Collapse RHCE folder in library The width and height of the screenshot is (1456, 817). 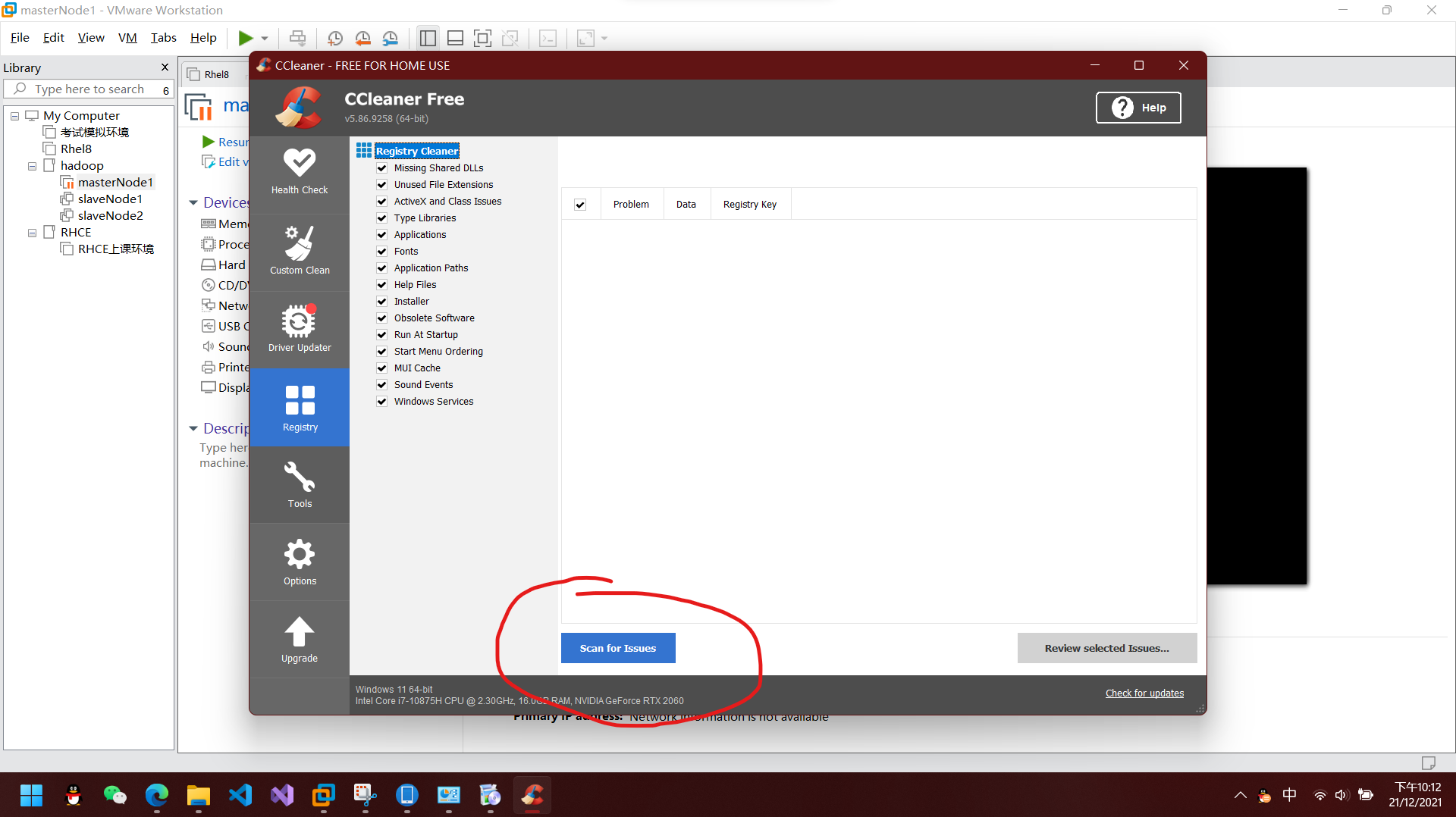click(32, 233)
